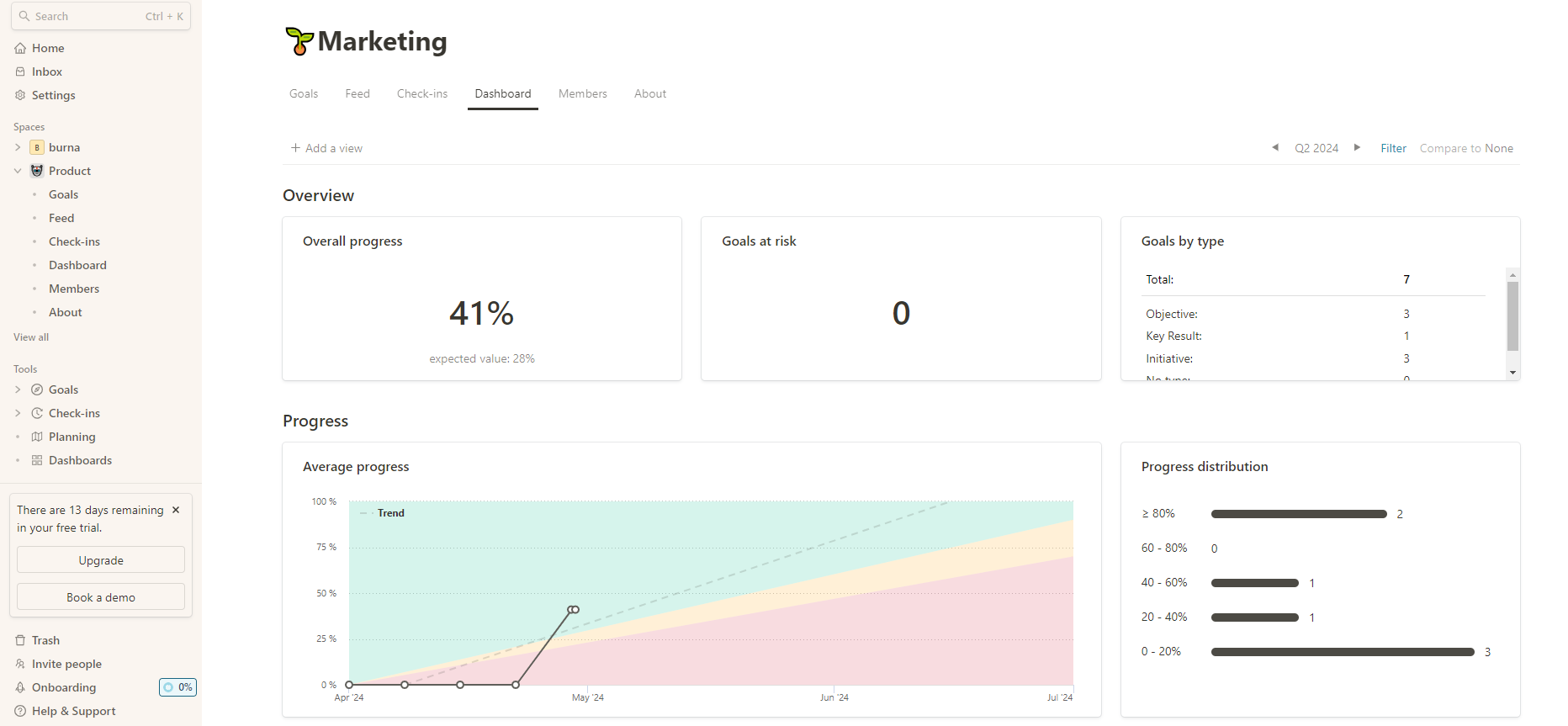Screen dimensions: 1568x726
Task: Click the Help & Support icon
Action: tap(20, 712)
